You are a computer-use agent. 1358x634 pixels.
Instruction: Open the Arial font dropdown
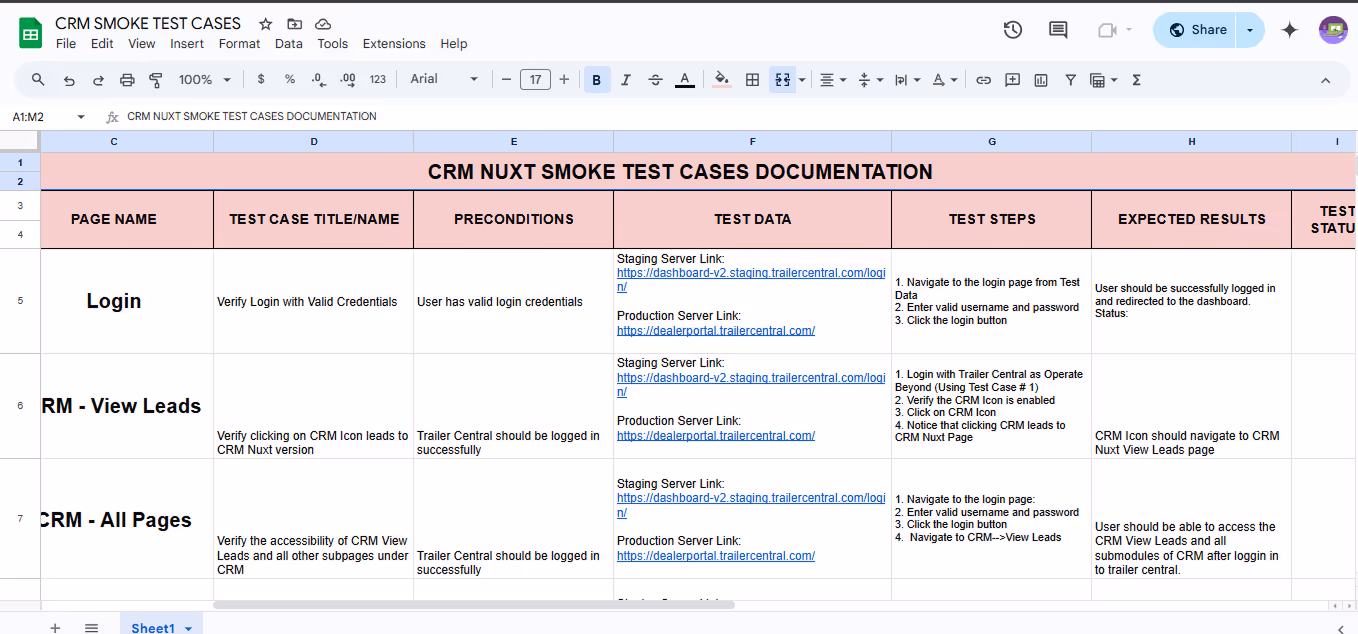444,80
